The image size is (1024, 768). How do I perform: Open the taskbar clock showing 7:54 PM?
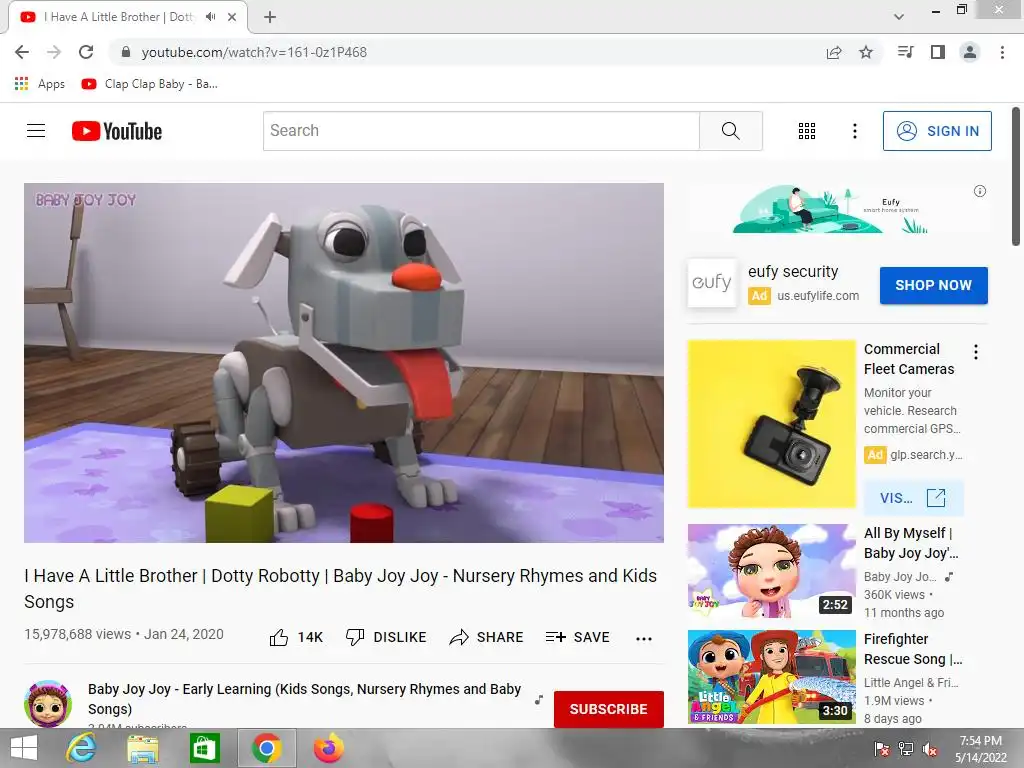980,749
